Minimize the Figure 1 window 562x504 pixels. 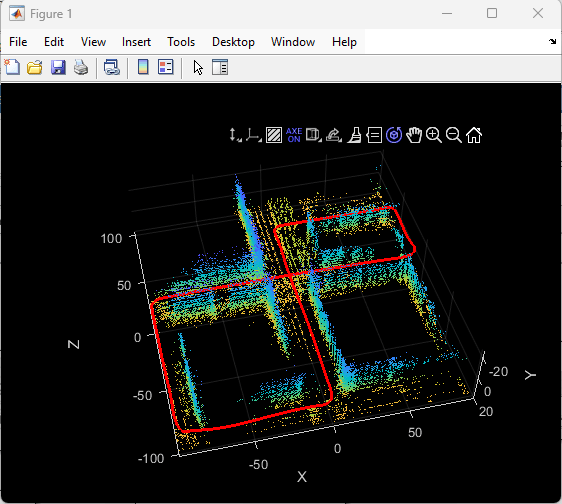[447, 14]
